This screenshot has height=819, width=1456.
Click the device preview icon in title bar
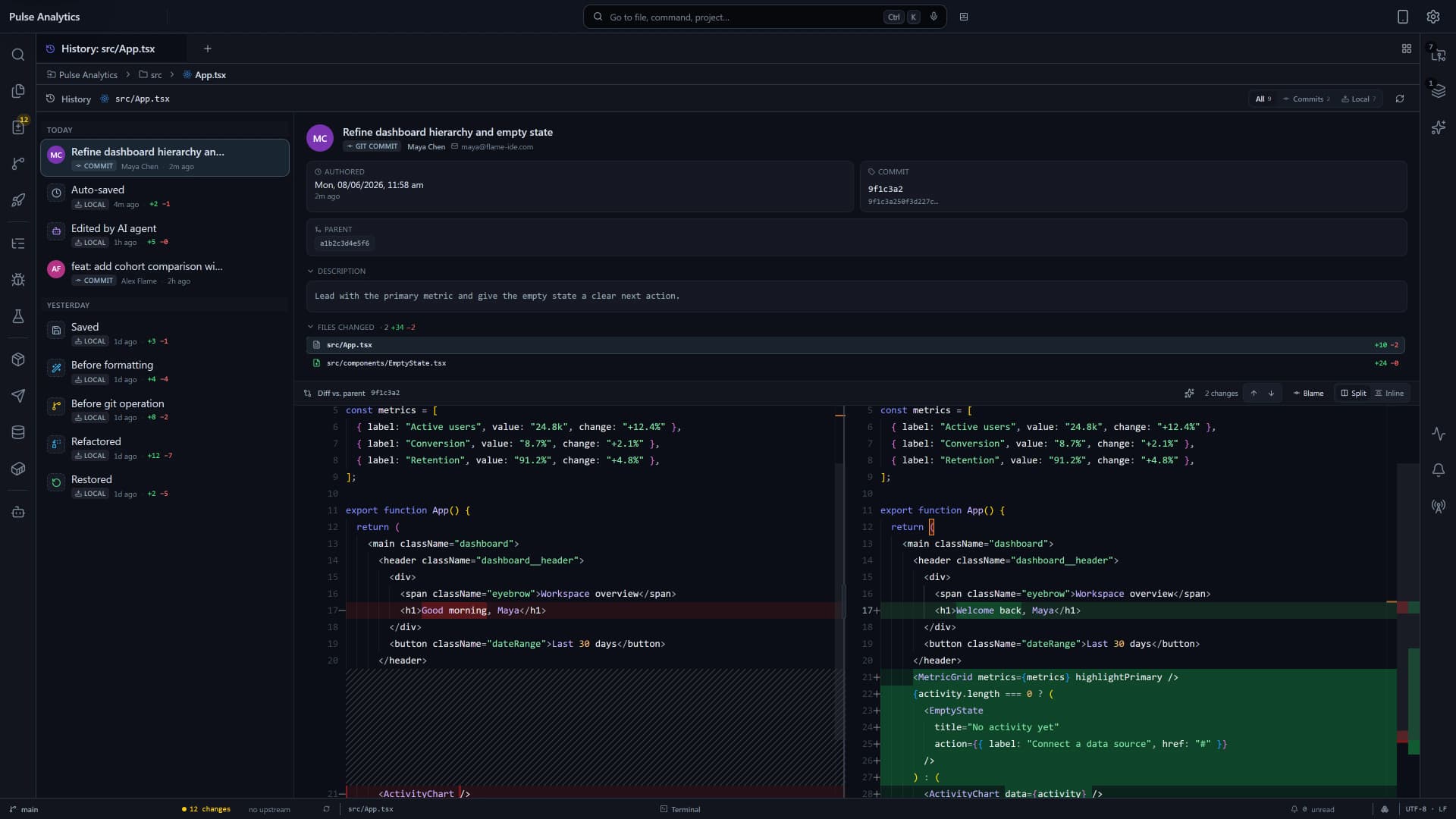click(1402, 17)
